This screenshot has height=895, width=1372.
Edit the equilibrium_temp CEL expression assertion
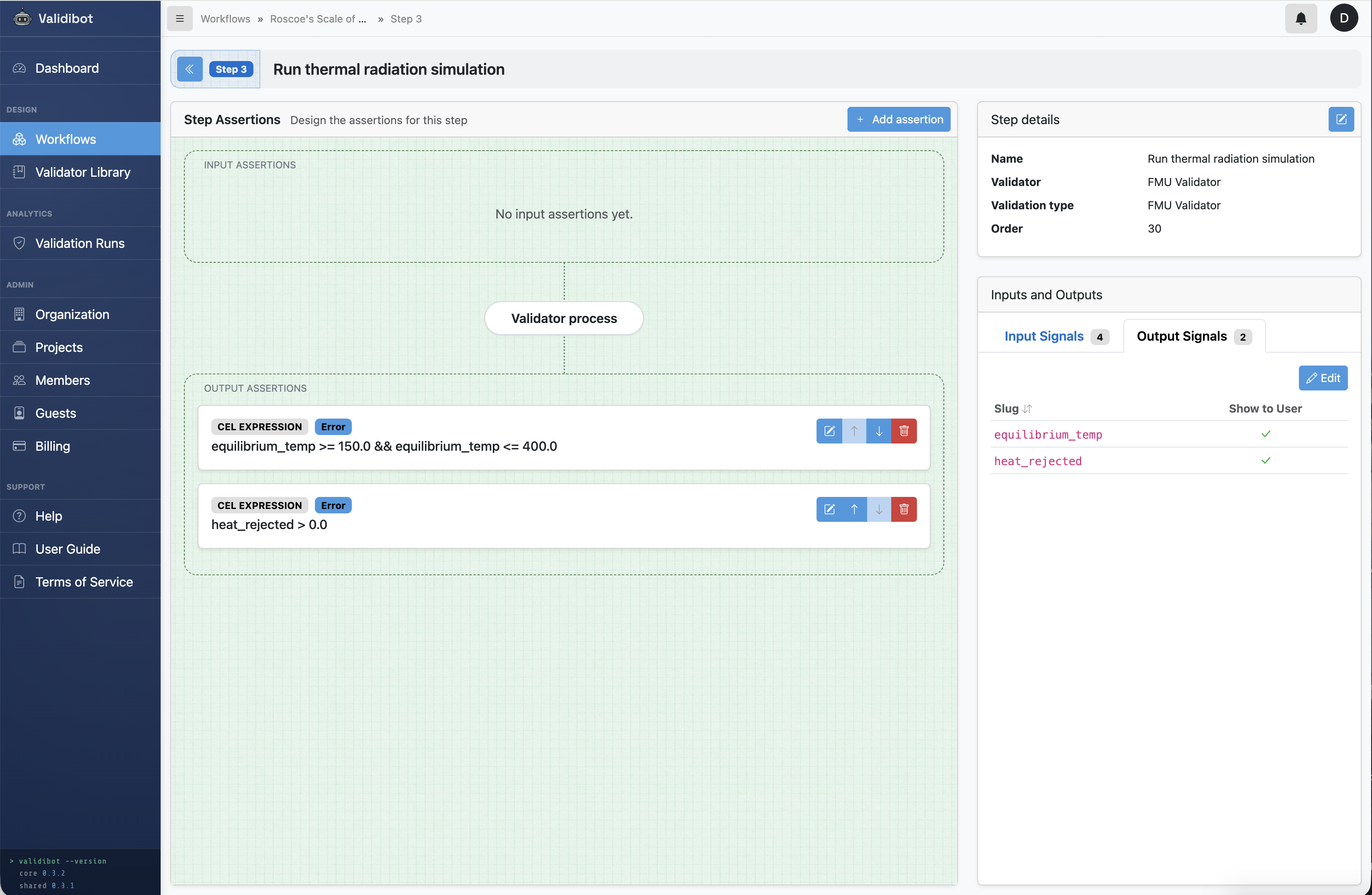pos(829,431)
